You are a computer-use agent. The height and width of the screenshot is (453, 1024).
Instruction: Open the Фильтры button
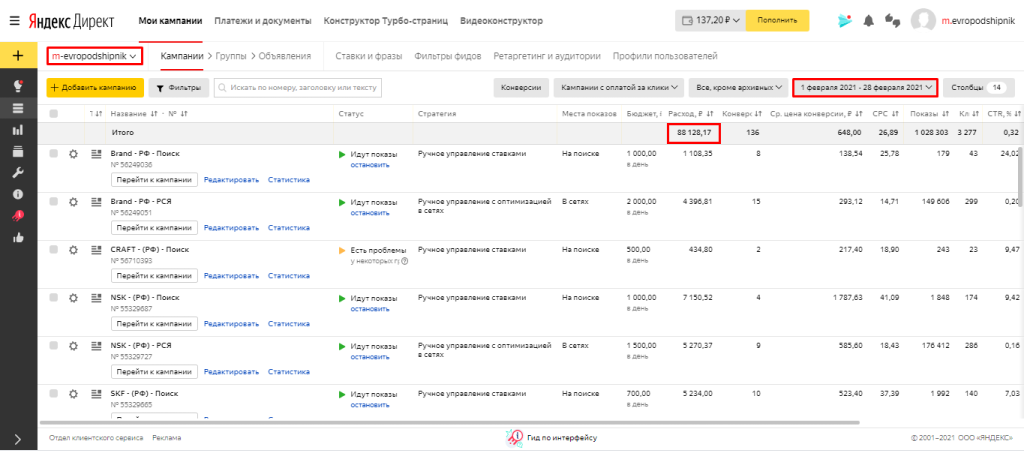[x=179, y=87]
